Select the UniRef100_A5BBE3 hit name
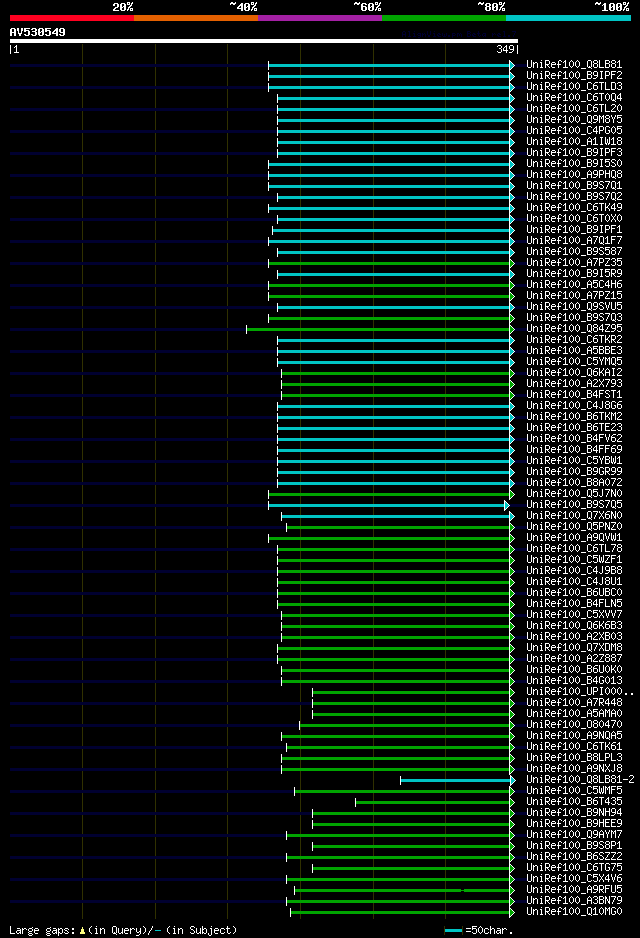The image size is (640, 938). pos(574,350)
